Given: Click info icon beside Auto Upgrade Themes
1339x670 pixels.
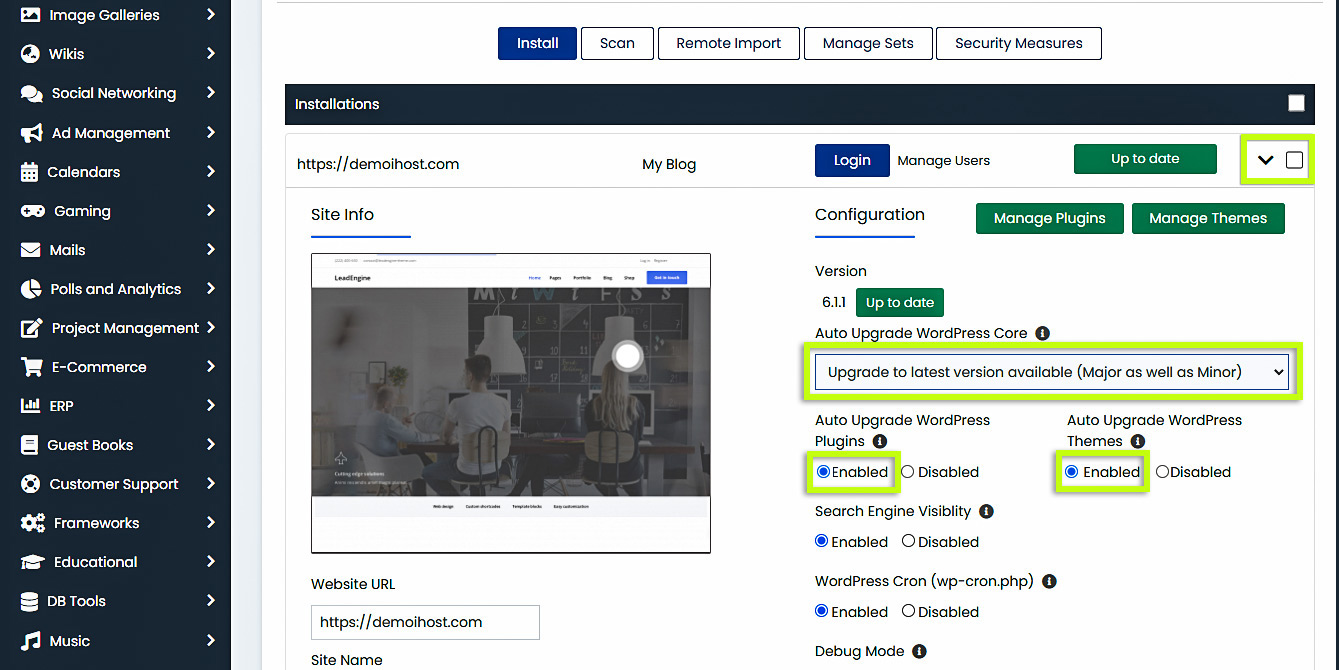Looking at the screenshot, I should [1138, 441].
